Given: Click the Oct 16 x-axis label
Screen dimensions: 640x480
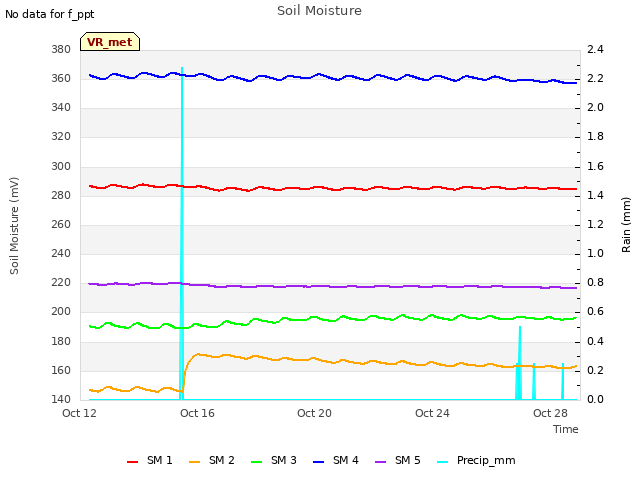Looking at the screenshot, I should pos(197,413).
